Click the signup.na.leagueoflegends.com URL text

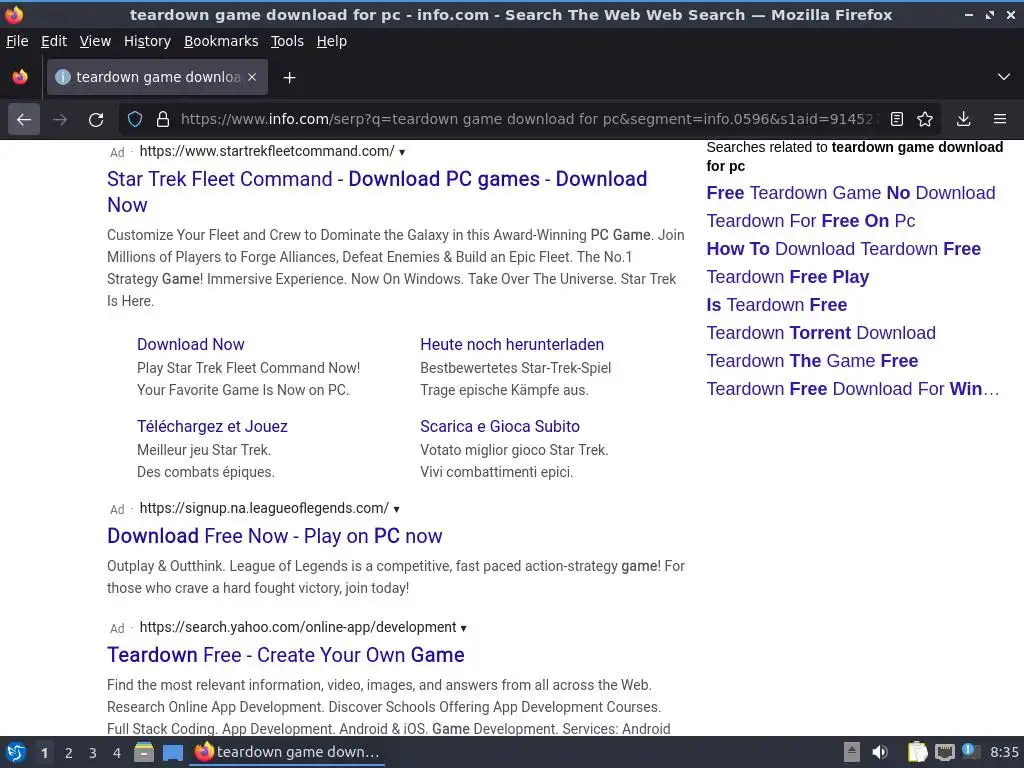click(264, 508)
